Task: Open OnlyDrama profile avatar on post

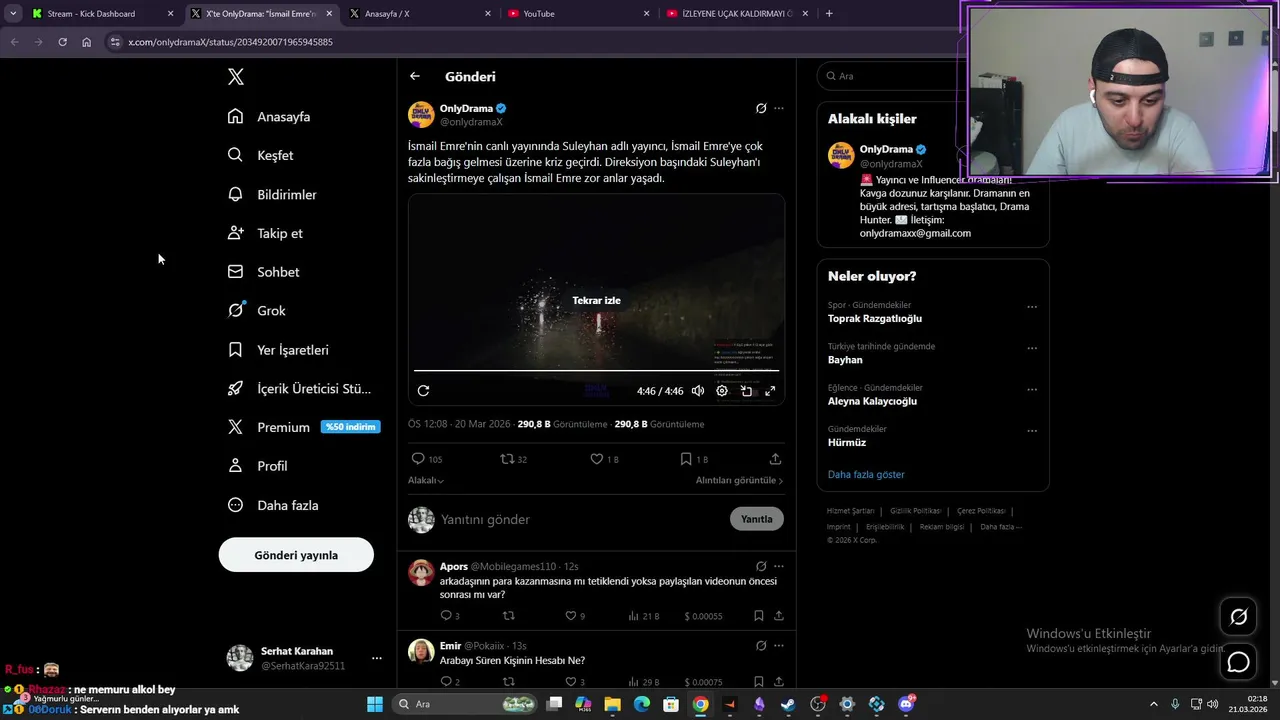Action: pyautogui.click(x=421, y=114)
